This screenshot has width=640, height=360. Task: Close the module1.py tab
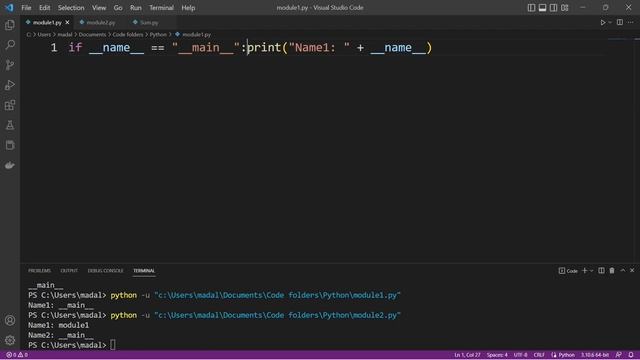(x=67, y=22)
